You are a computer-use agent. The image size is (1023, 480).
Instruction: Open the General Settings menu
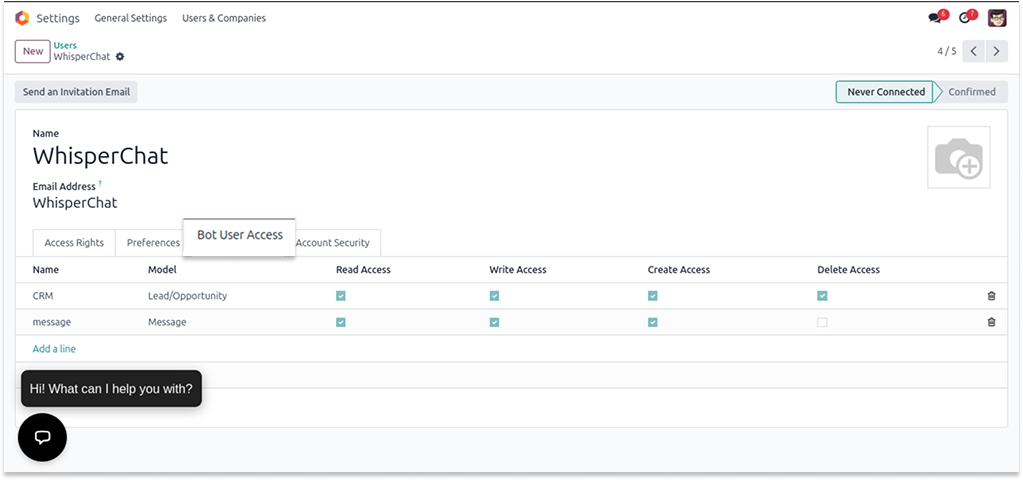pyautogui.click(x=130, y=18)
